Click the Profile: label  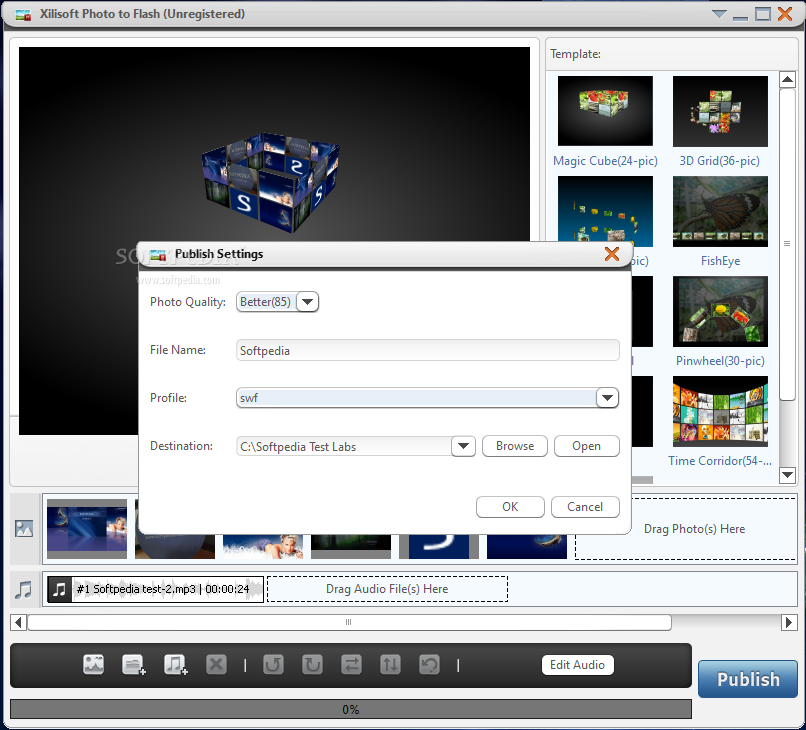coord(168,398)
